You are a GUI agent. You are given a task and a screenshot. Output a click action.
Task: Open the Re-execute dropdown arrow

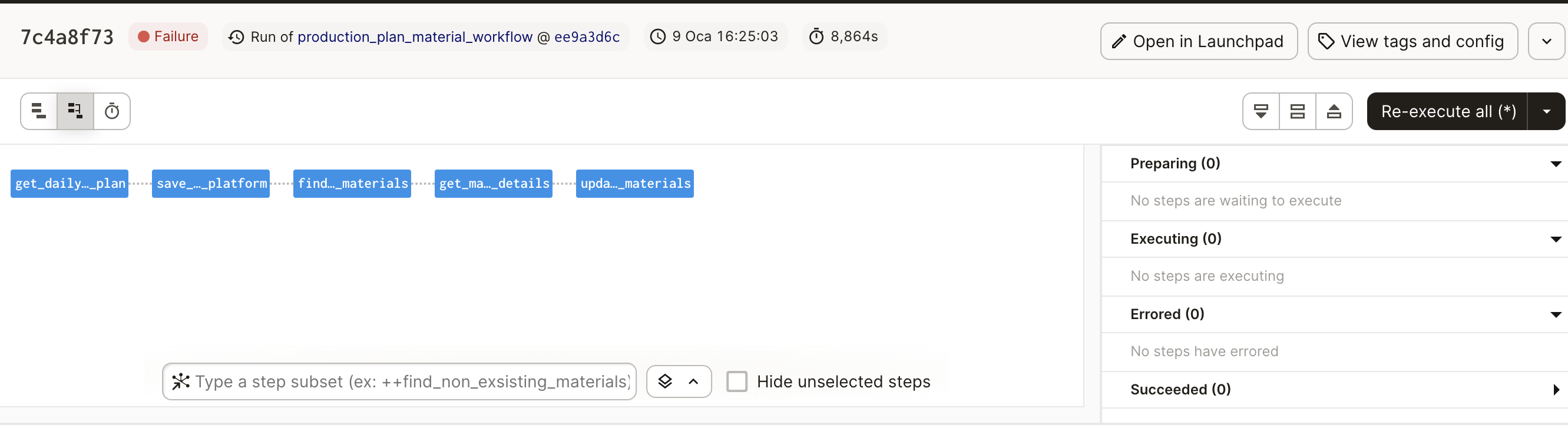1547,111
